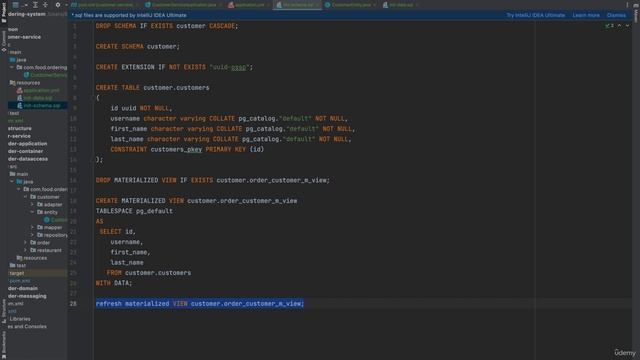Select Scratches and Consoles node in tree
Screen dimensions: 640x360
(27, 327)
